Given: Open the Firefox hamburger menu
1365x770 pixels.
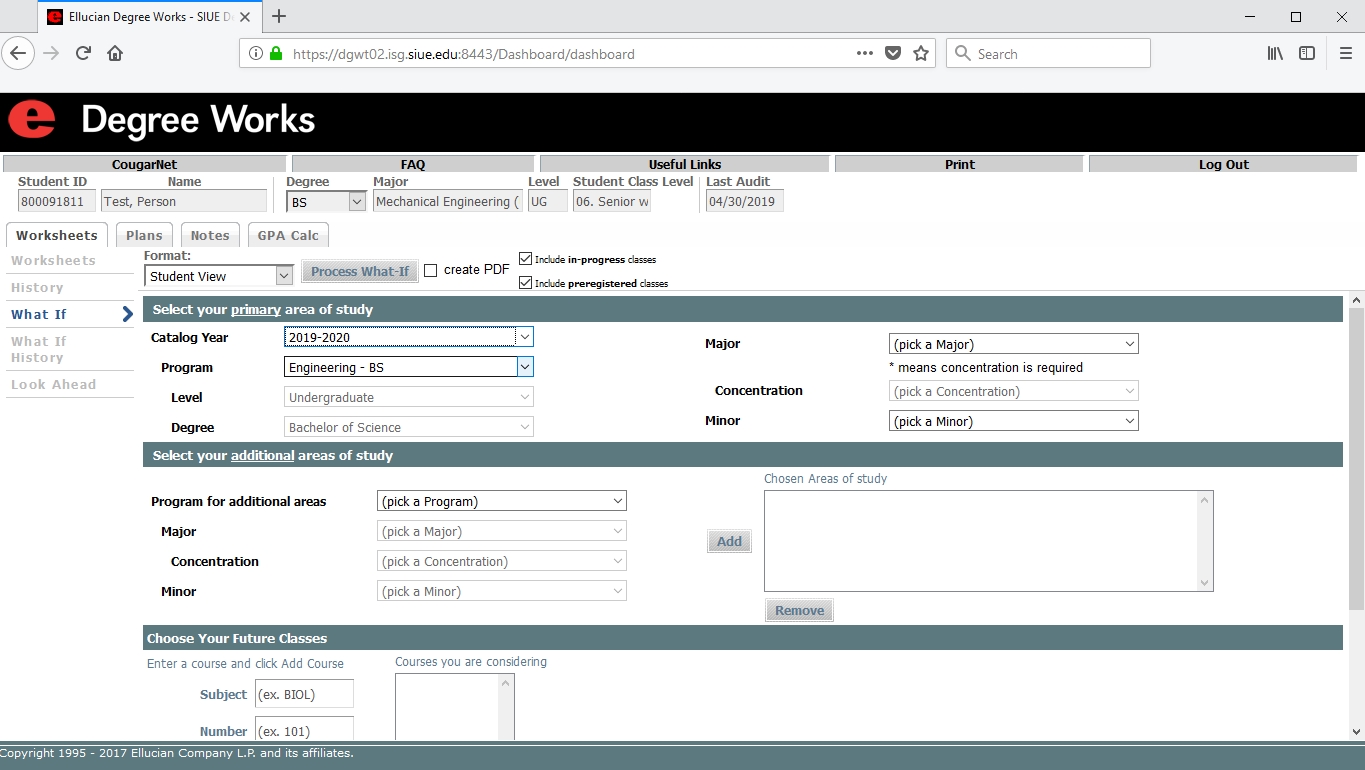Looking at the screenshot, I should point(1345,54).
